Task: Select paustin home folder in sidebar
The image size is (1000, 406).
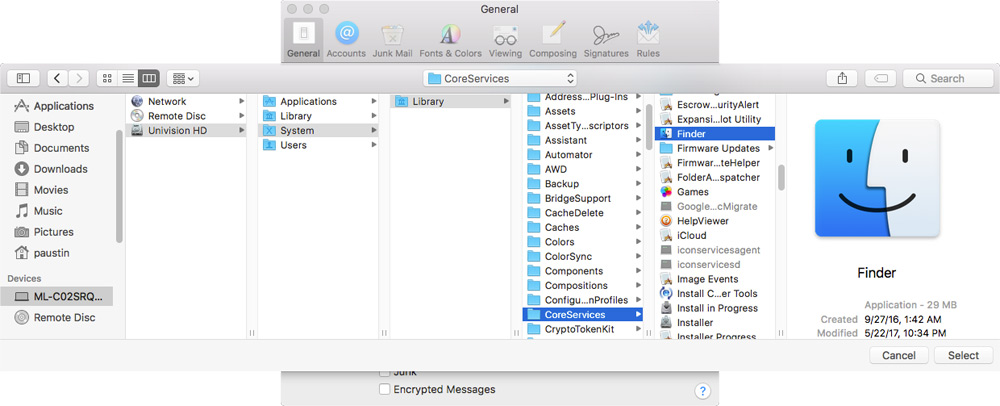Action: 57,253
